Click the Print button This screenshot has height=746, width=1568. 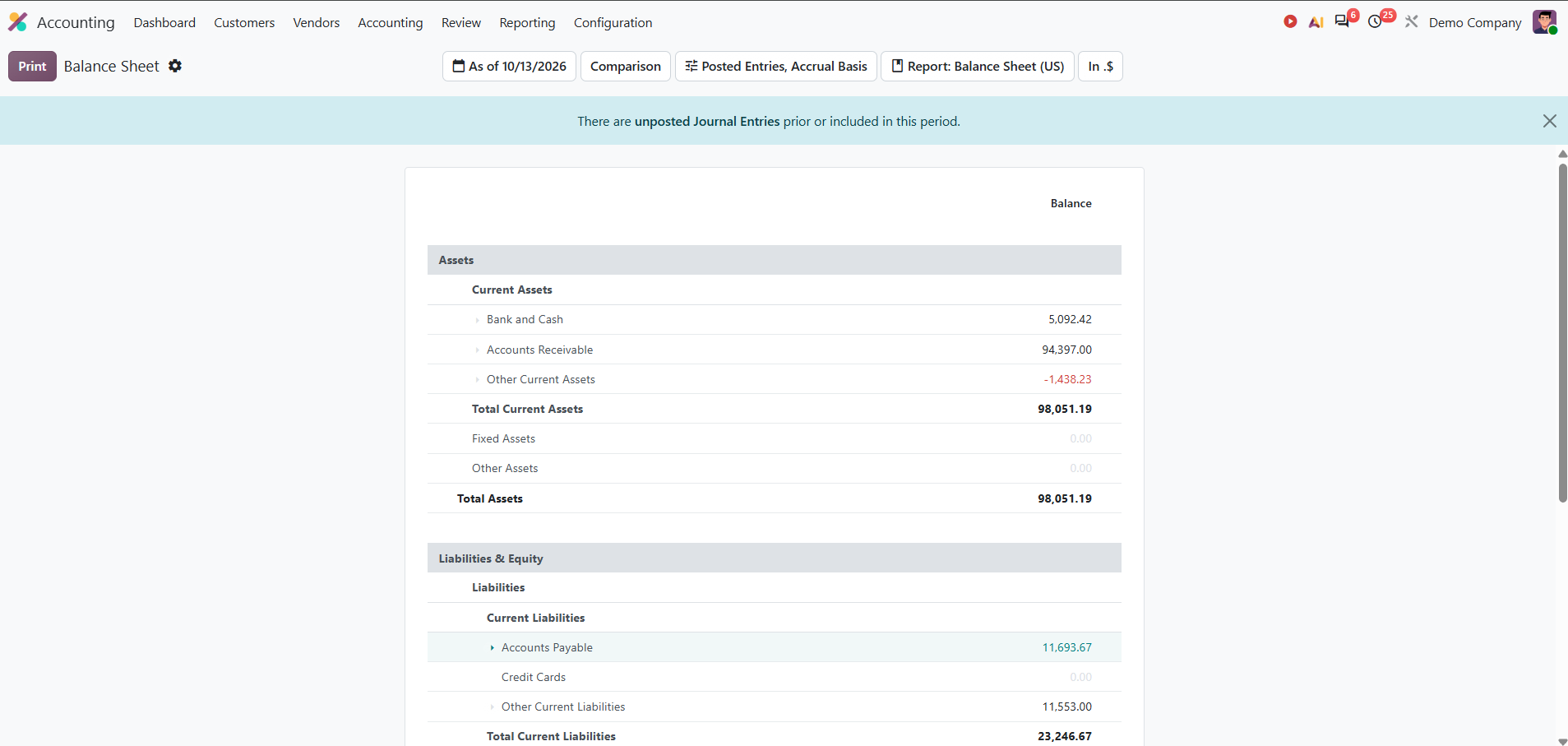tap(32, 67)
